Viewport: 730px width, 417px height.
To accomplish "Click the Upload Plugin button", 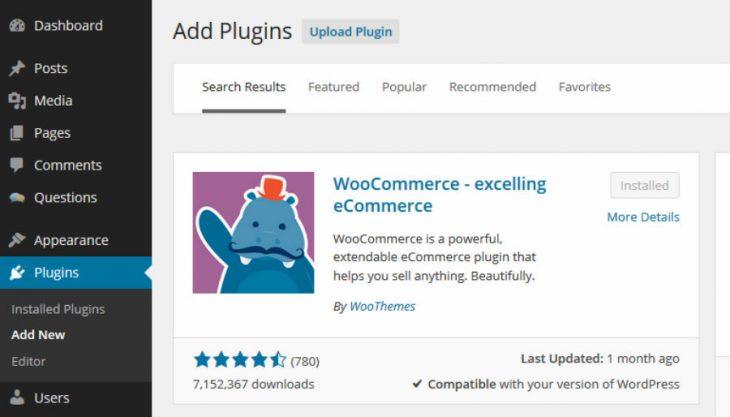I will [x=351, y=32].
